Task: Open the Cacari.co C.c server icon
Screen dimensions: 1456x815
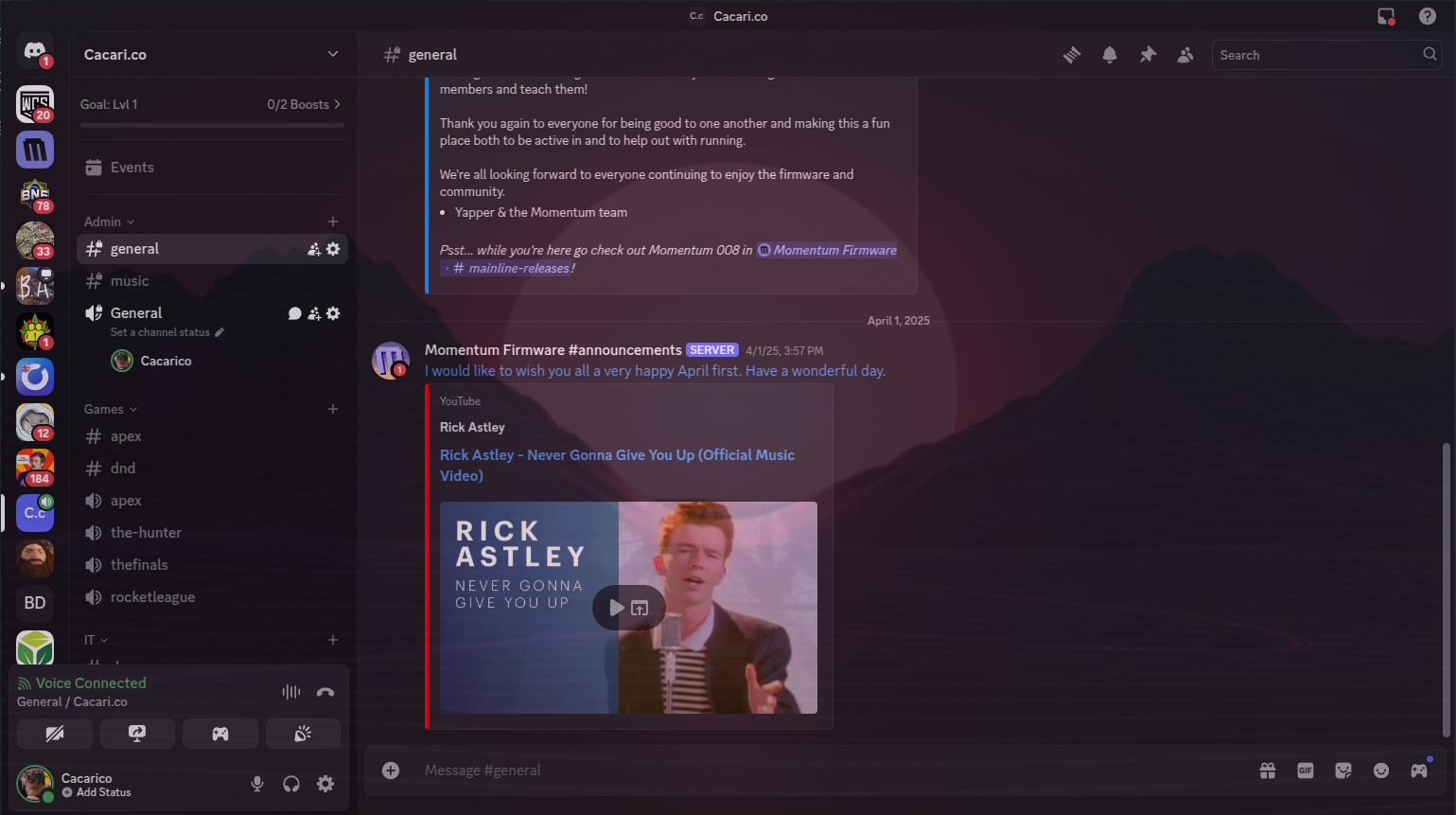Action: 35,513
